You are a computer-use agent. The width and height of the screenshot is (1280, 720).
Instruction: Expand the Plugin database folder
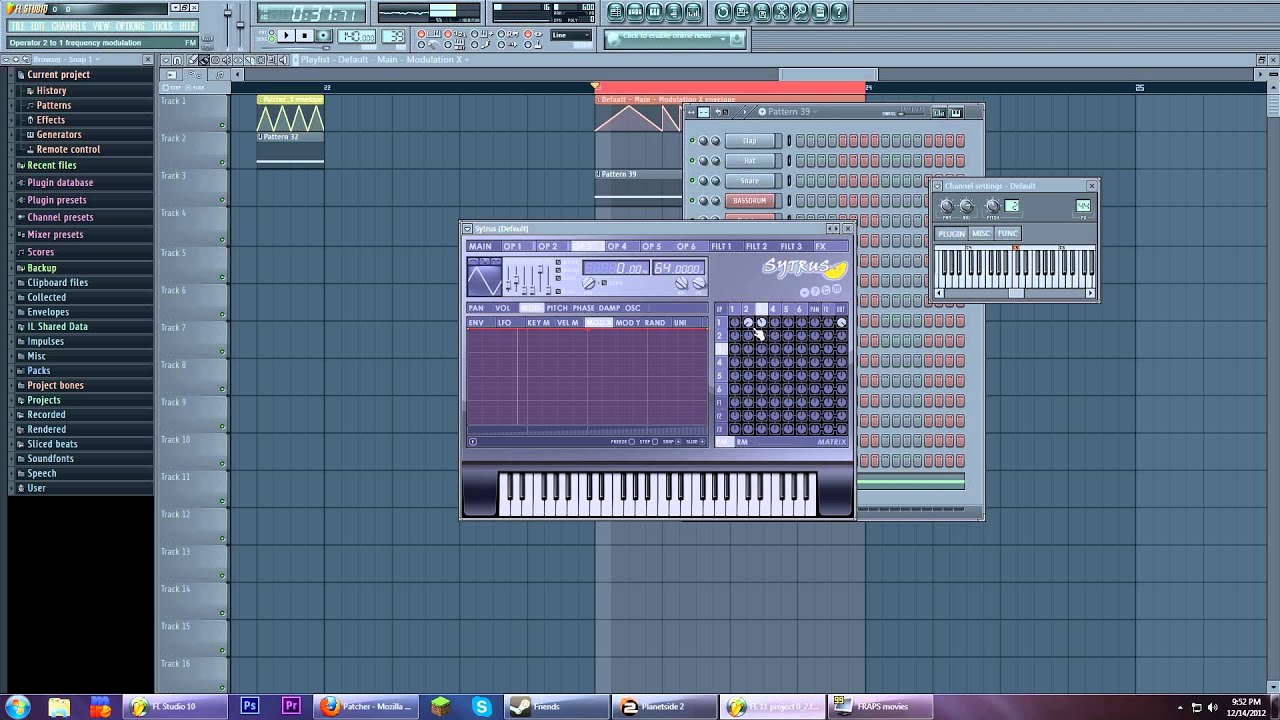(x=60, y=182)
